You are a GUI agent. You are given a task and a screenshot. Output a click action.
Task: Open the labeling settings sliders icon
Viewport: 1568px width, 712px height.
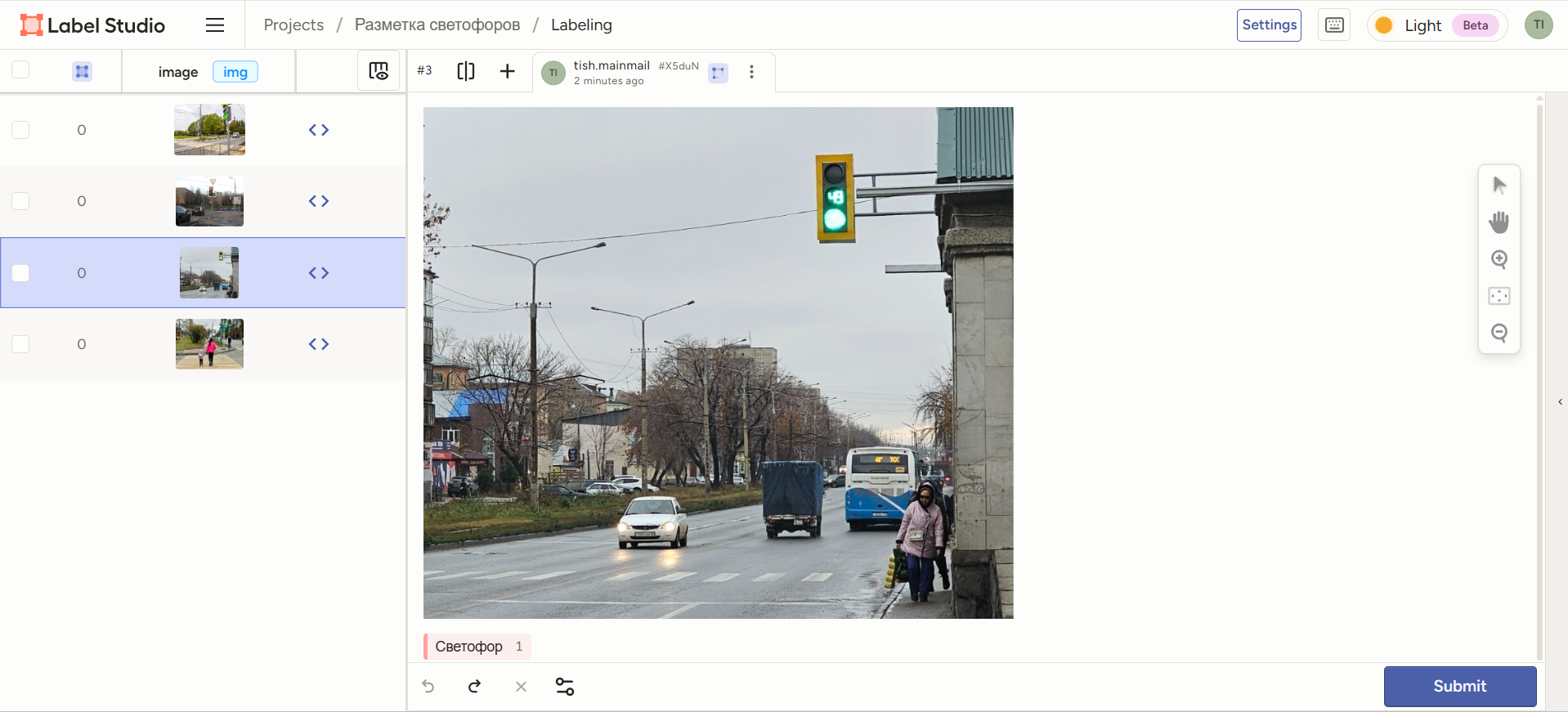(x=564, y=687)
